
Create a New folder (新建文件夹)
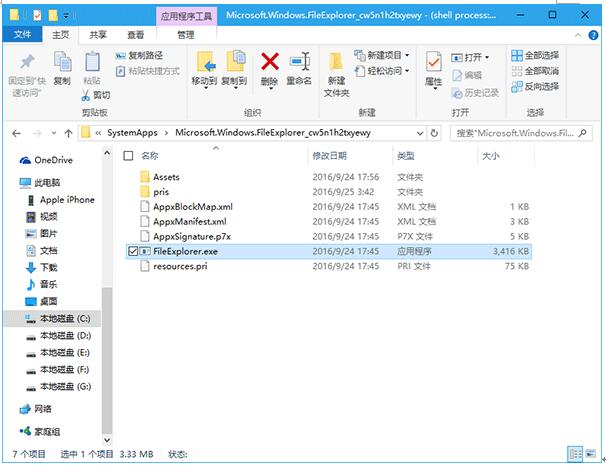337,75
